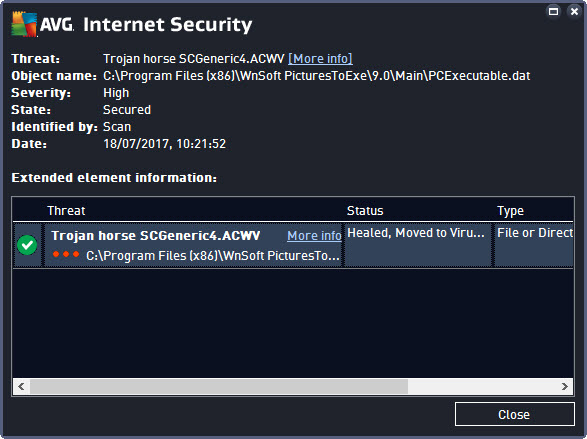Sort by the Threat column header
This screenshot has height=439, width=587.
(x=66, y=211)
